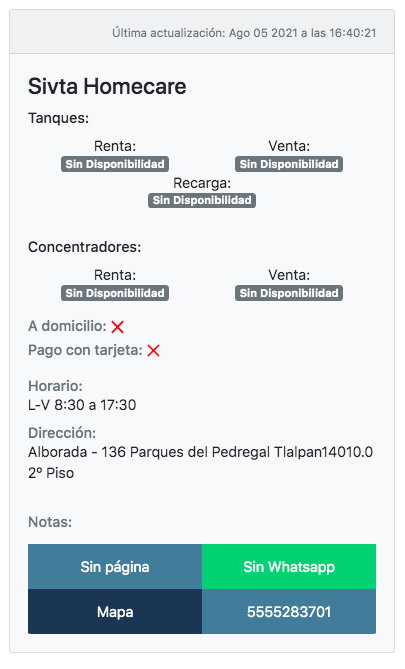Open the Sin página button
Image resolution: width=405 pixels, height=669 pixels.
(115, 567)
